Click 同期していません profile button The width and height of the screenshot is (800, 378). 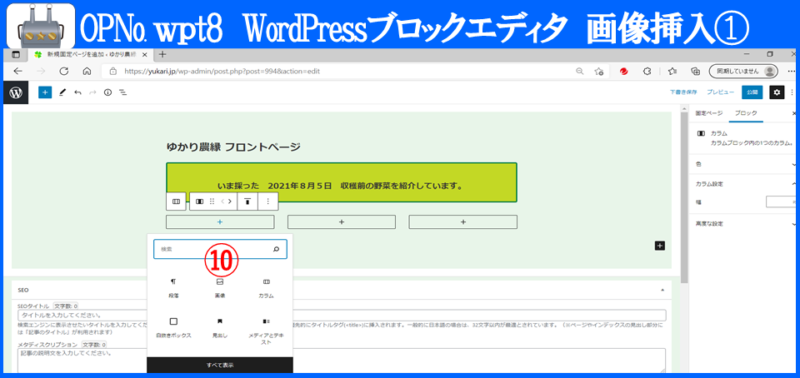click(x=743, y=71)
